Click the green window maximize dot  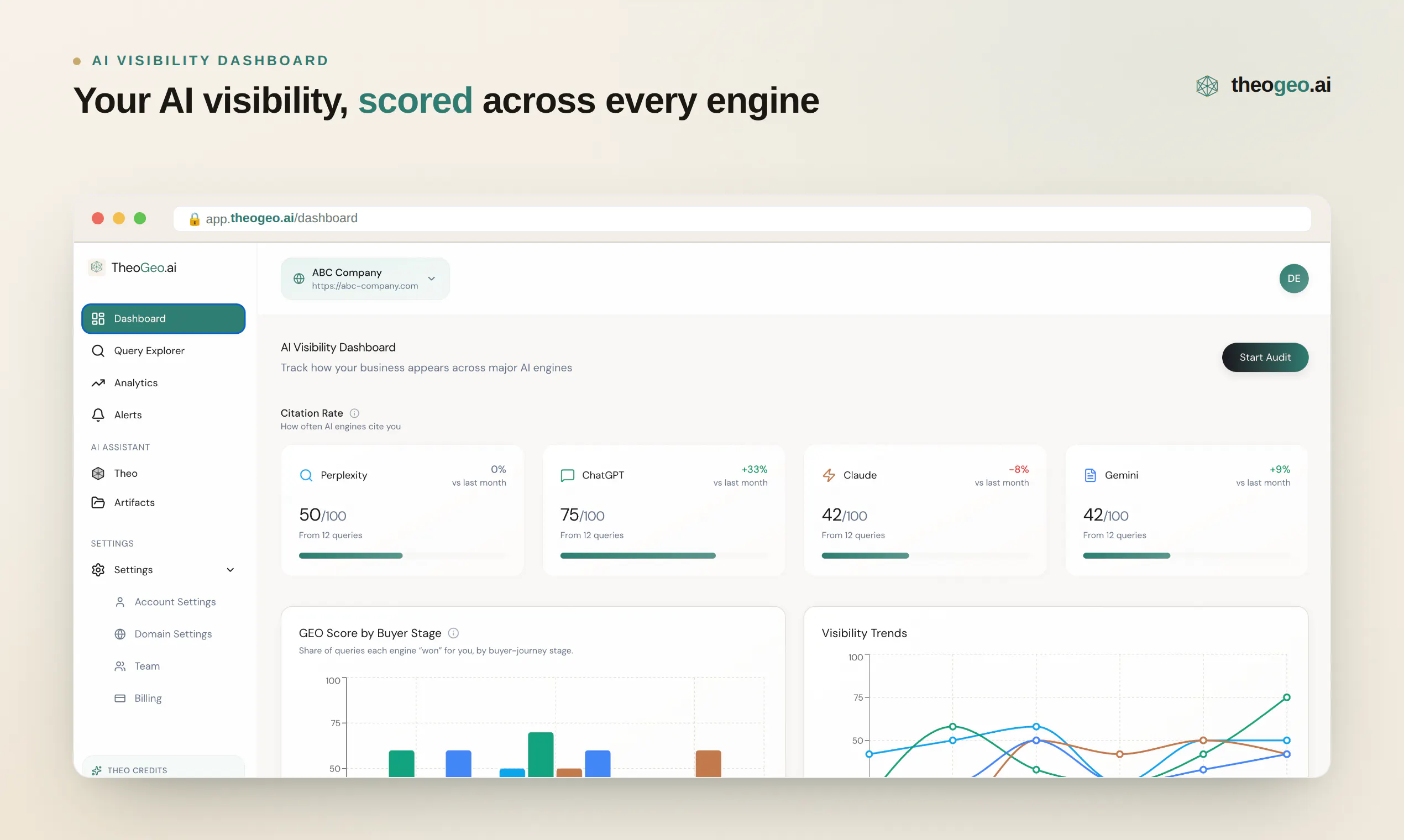140,218
